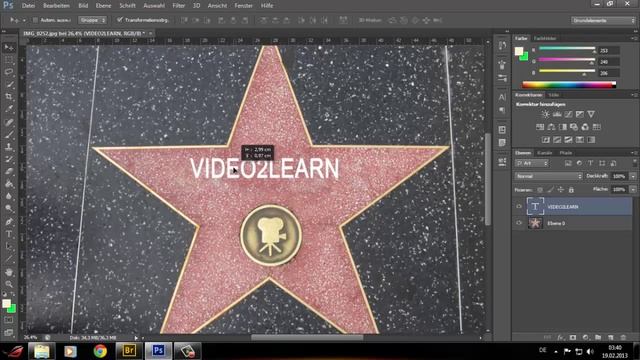Hide the Ebene 0 layer
The height and width of the screenshot is (360, 640).
519,223
